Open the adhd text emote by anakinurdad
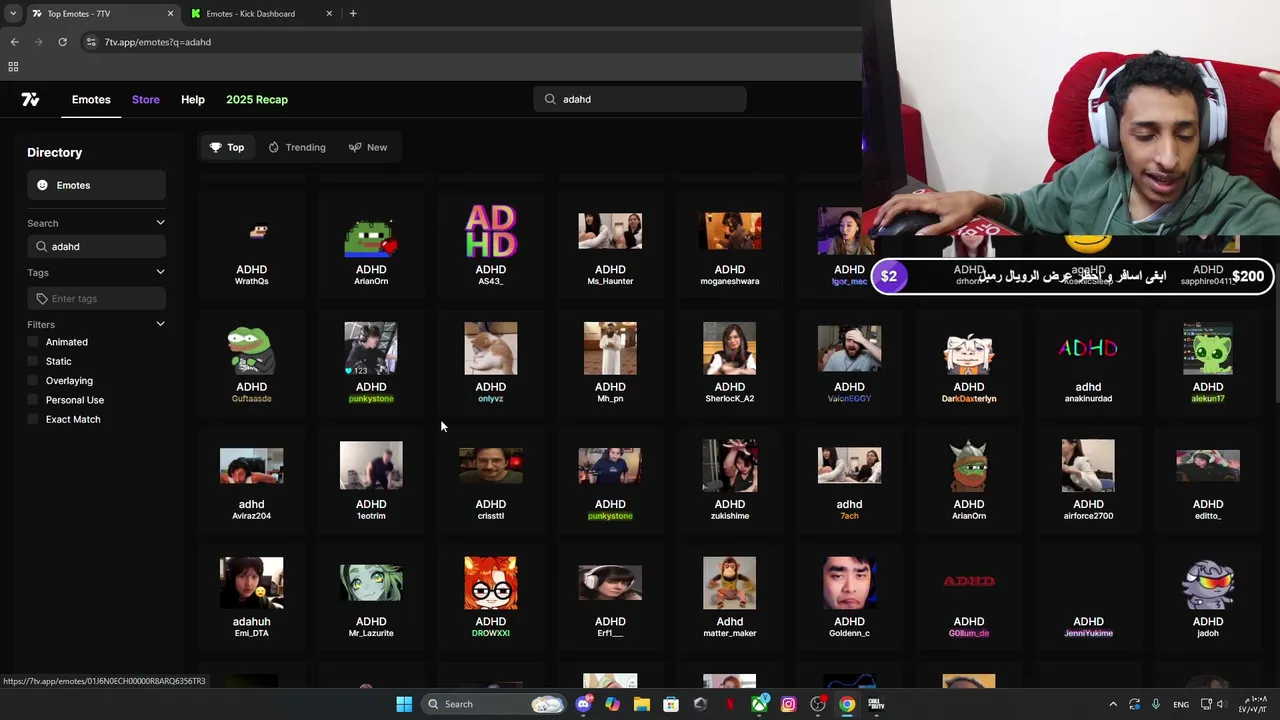This screenshot has height=720, width=1280. click(x=1088, y=362)
